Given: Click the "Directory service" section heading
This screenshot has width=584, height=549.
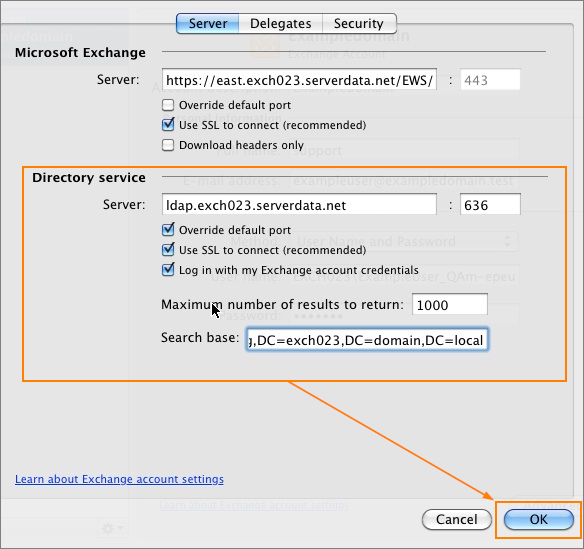Looking at the screenshot, I should [89, 178].
